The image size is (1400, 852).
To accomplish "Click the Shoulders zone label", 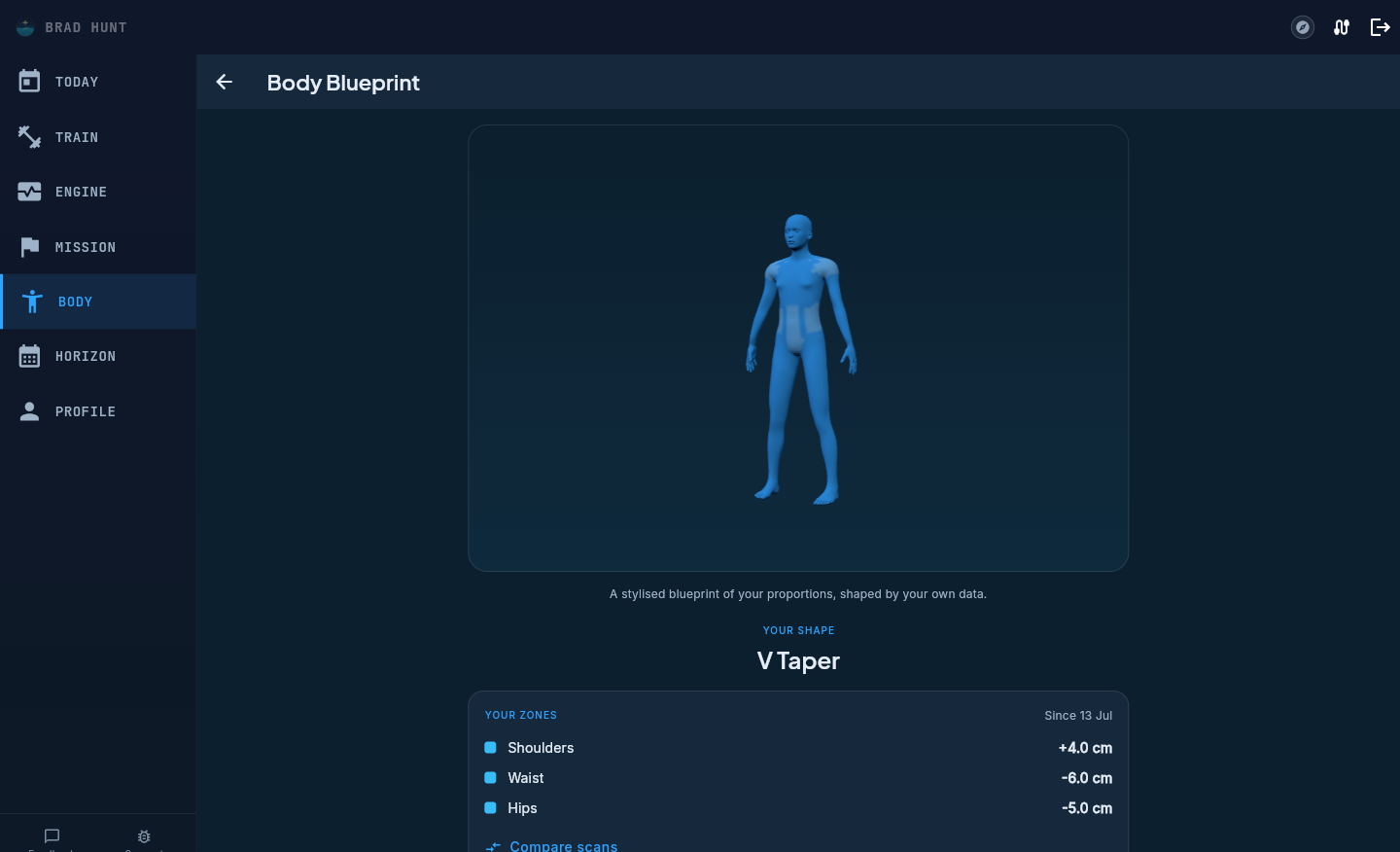I will [541, 748].
